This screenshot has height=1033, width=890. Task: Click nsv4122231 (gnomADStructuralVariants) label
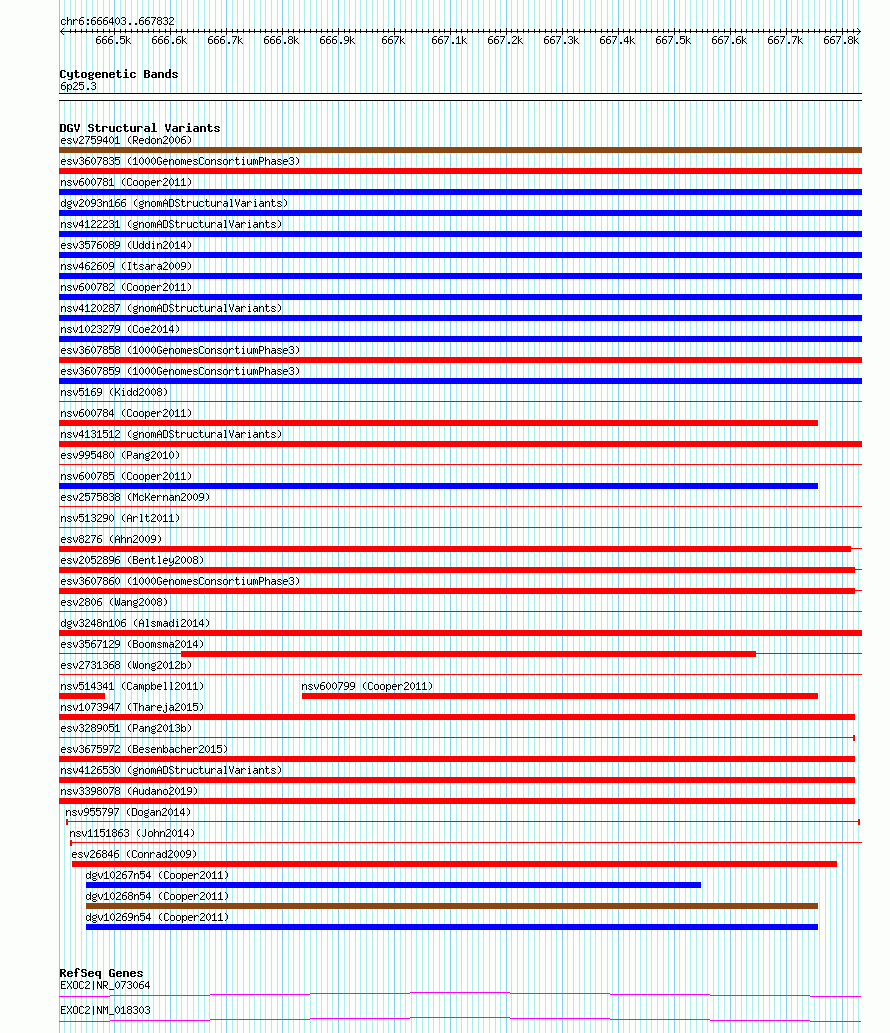(x=171, y=225)
